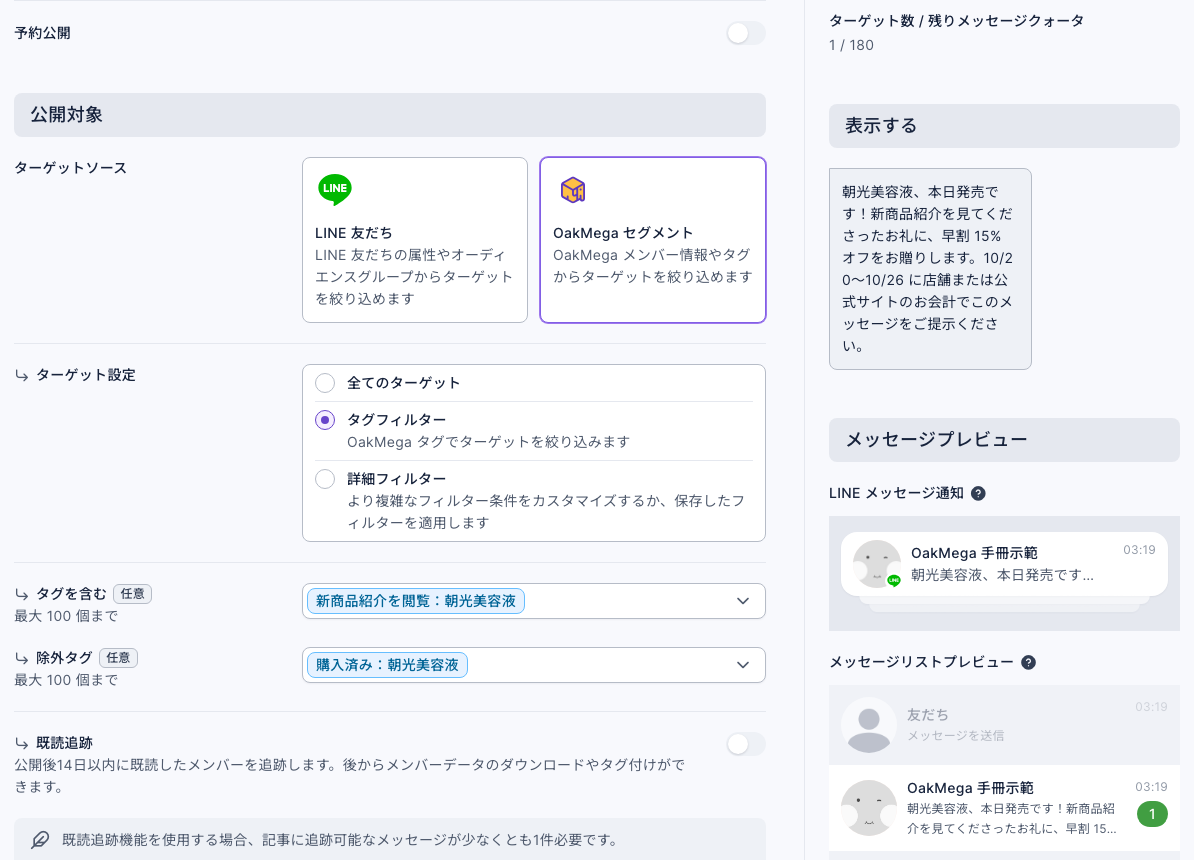1194x860 pixels.
Task: Click the 友だち message list row
Action: tap(1004, 725)
